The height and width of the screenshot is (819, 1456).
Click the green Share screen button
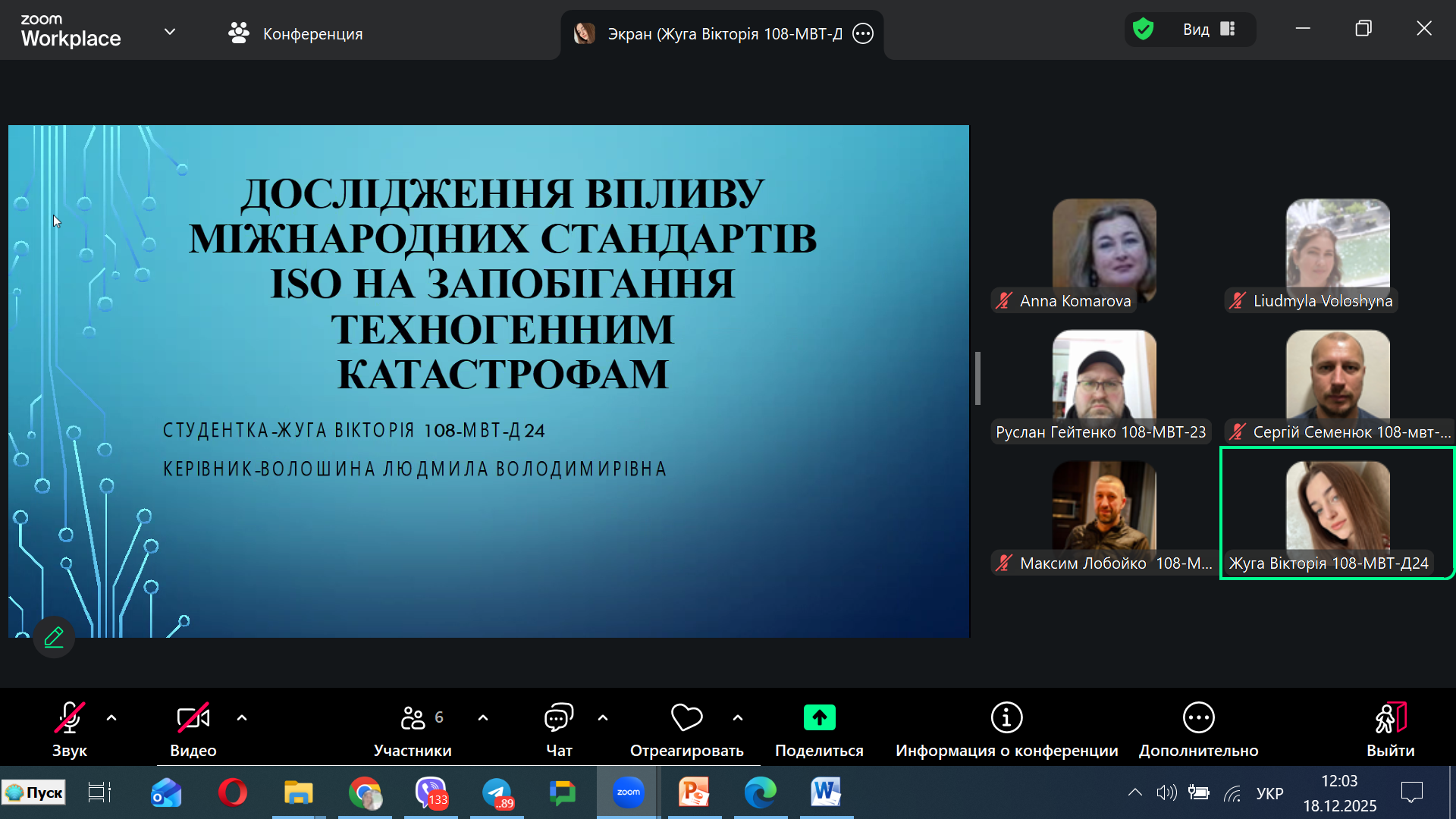(819, 718)
